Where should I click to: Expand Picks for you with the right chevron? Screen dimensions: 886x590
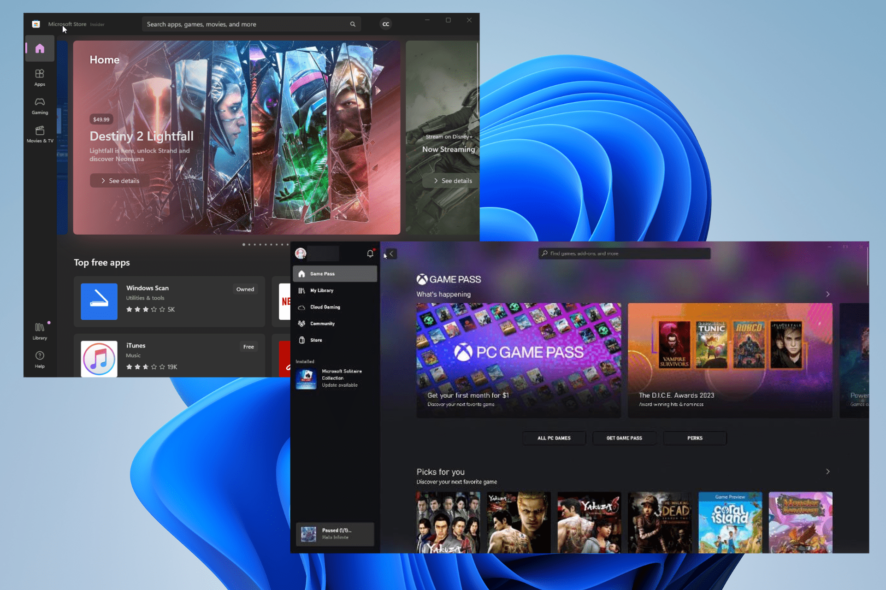(828, 471)
